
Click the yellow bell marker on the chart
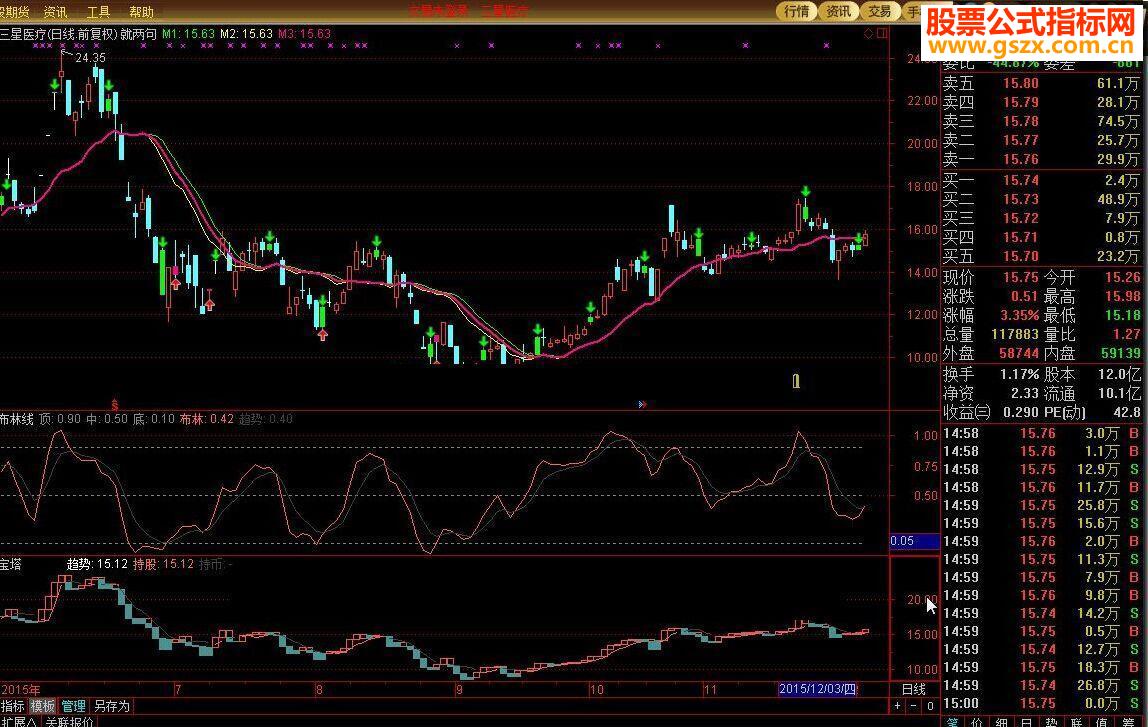(796, 381)
